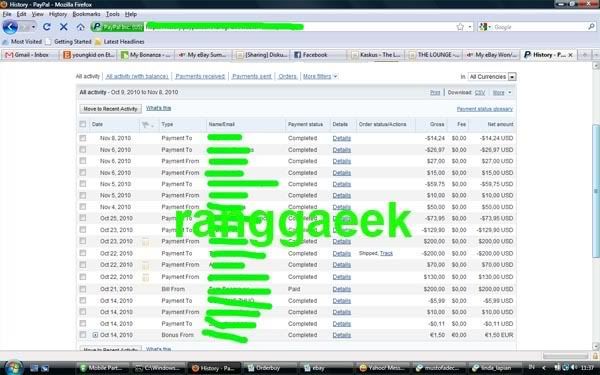
Task: Check the Oct 21, 2010 Bill From row
Action: pos(83,289)
